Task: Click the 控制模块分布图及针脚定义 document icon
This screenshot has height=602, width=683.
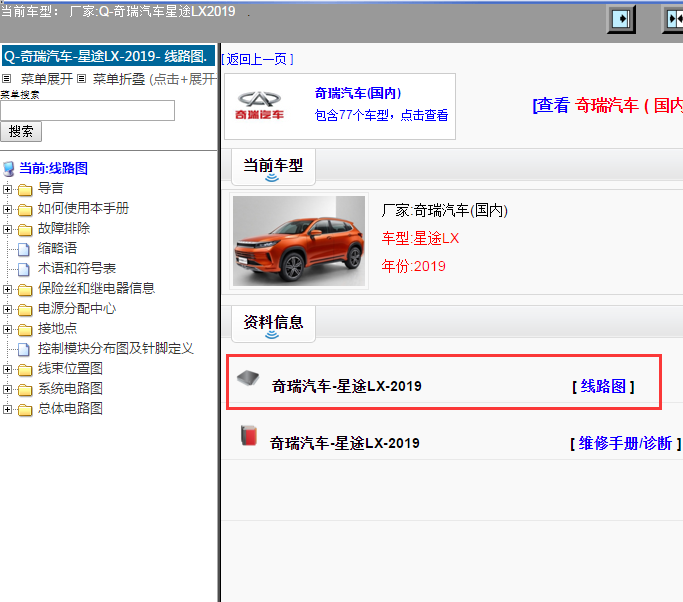Action: click(x=24, y=349)
